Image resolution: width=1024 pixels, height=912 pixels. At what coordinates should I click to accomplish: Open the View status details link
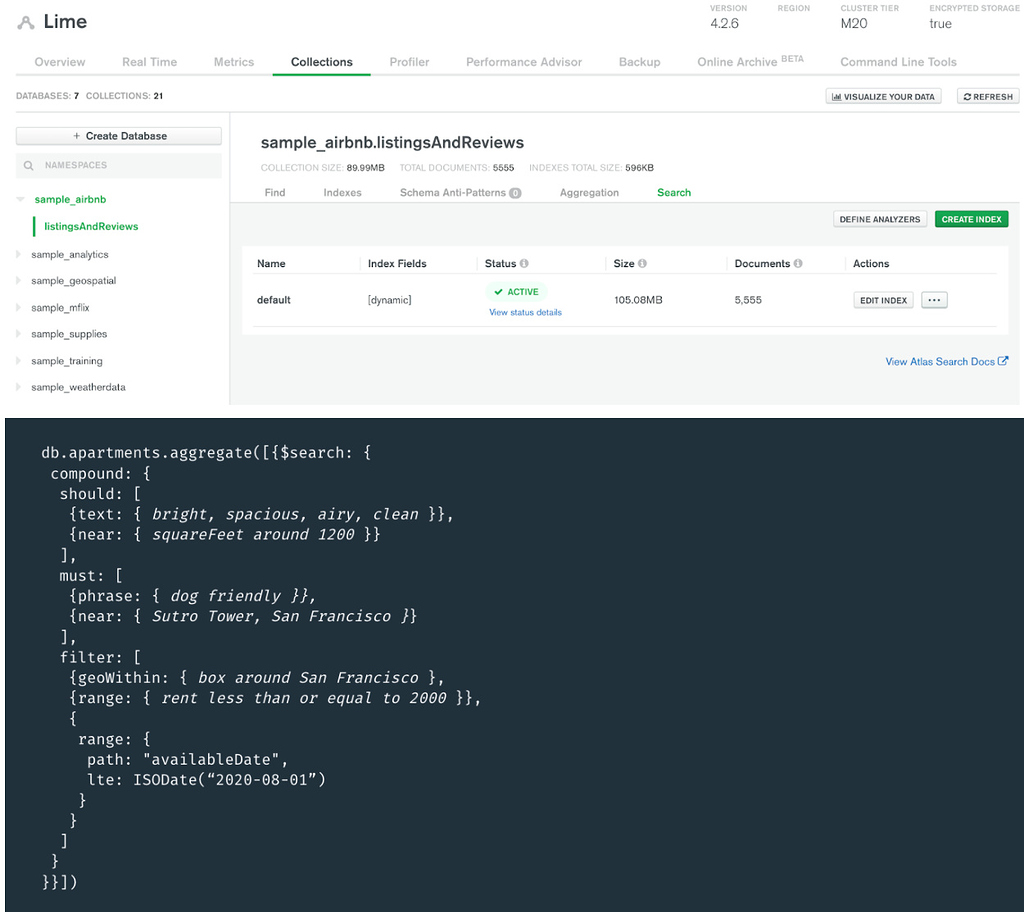(525, 313)
